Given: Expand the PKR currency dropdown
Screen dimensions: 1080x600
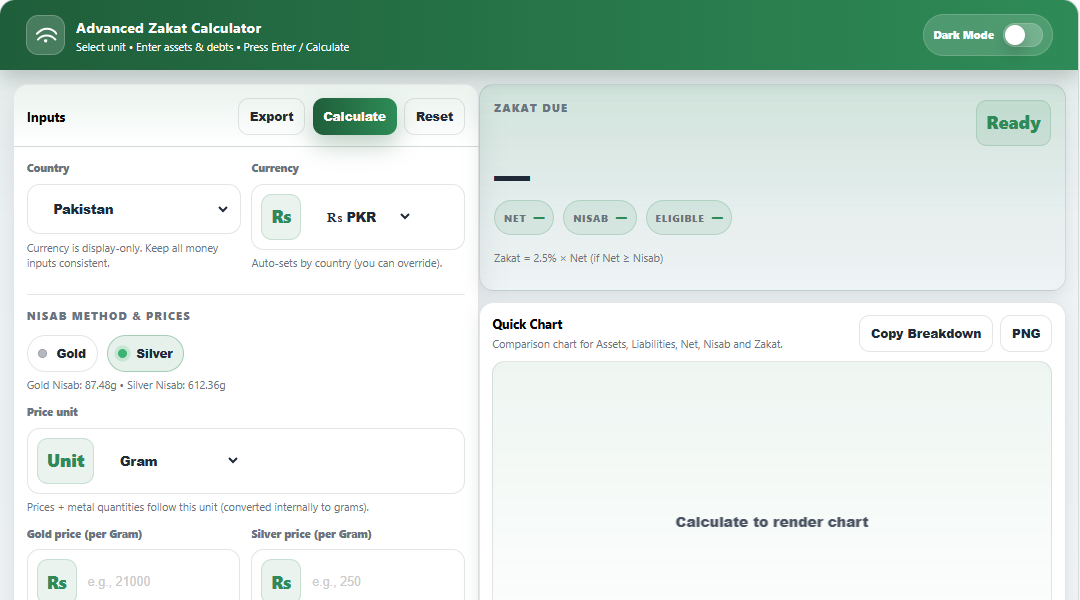Looking at the screenshot, I should click(x=368, y=217).
